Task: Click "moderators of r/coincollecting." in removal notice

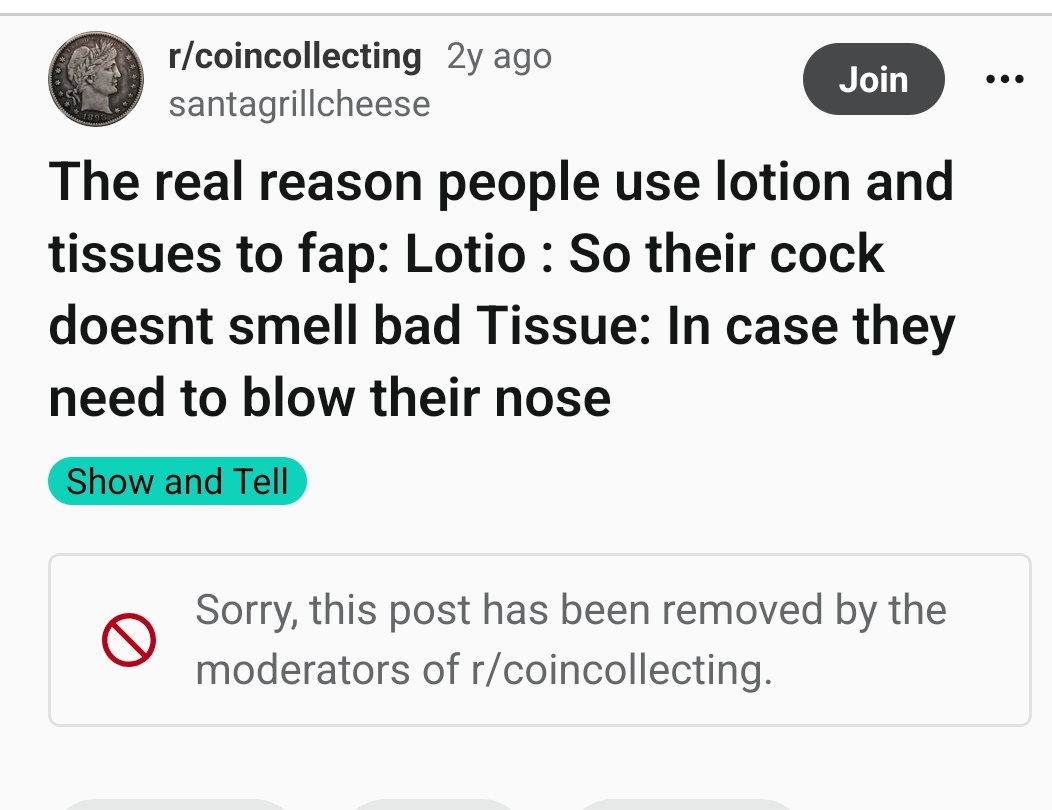Action: pos(484,669)
